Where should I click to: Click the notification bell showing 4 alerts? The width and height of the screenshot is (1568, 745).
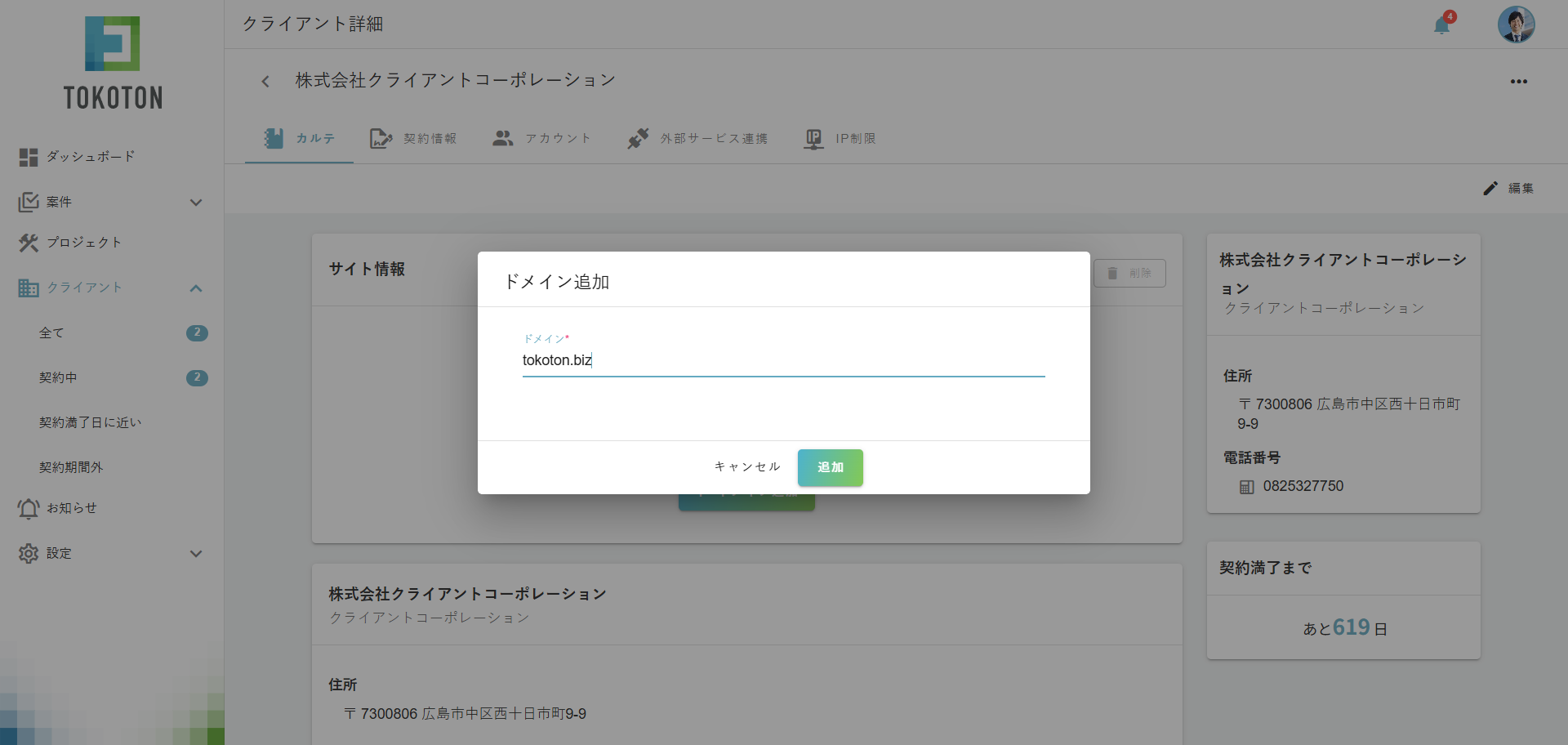pyautogui.click(x=1443, y=25)
